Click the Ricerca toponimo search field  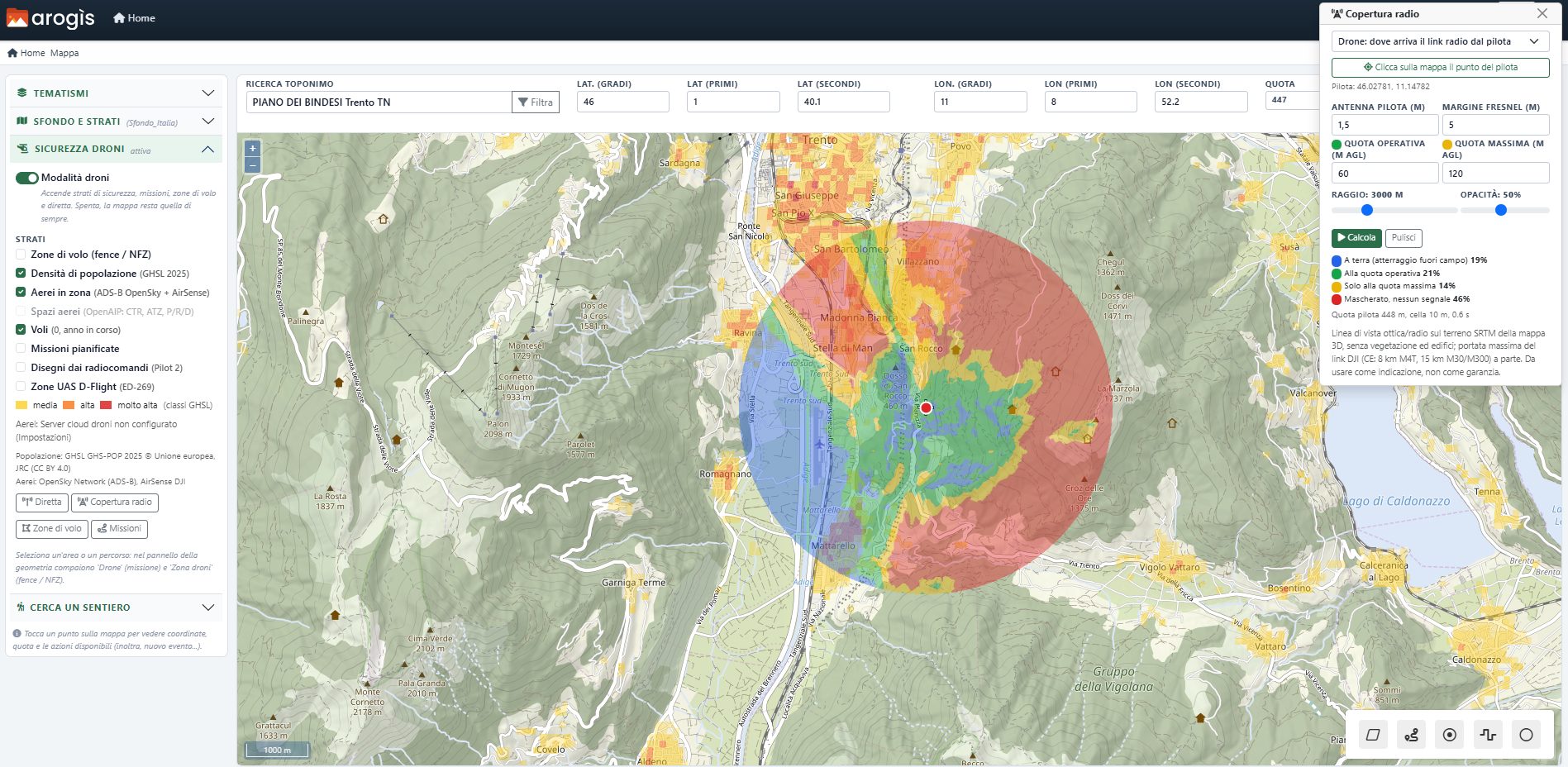coord(379,102)
